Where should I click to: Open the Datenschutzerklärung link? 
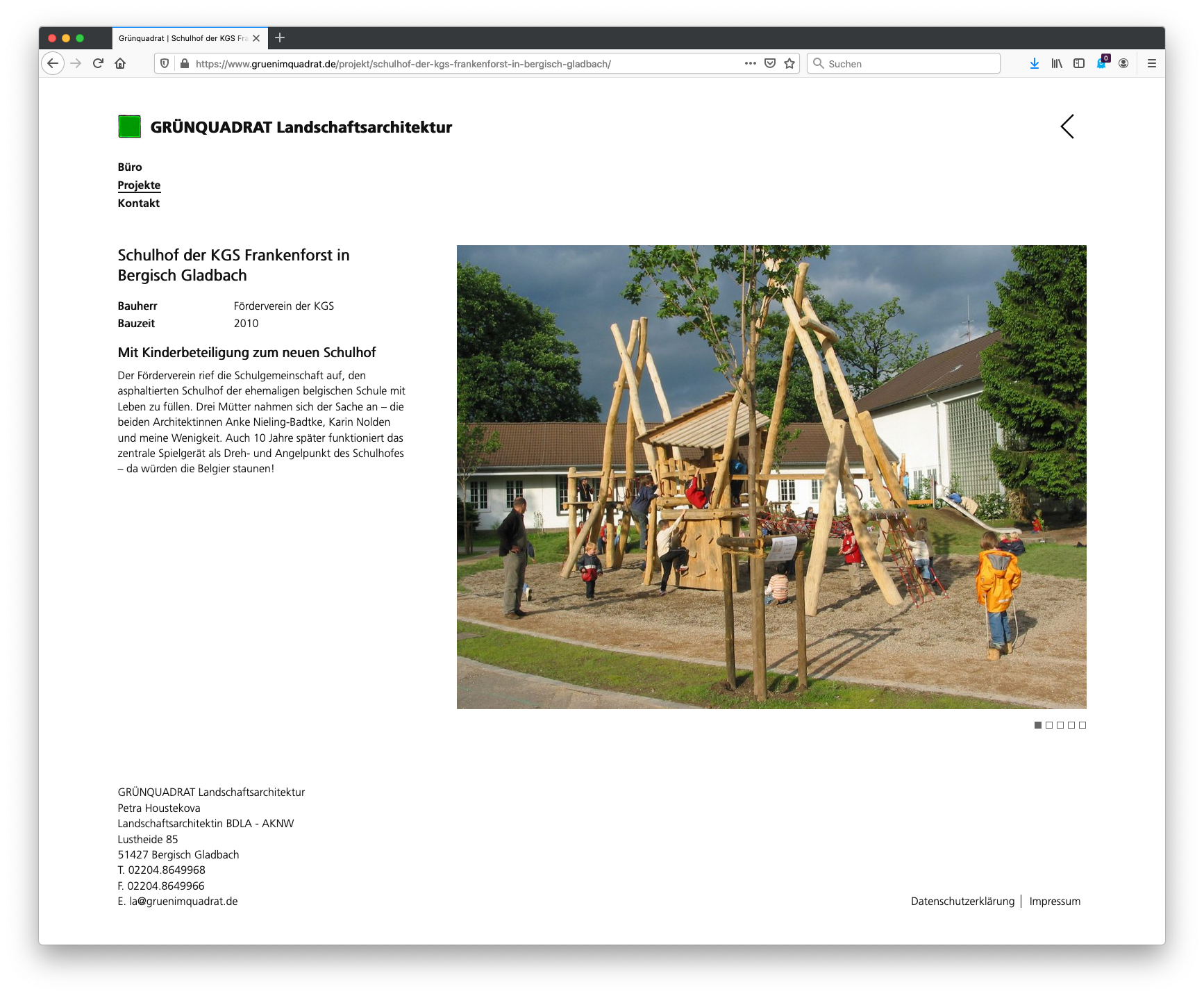pyautogui.click(x=962, y=901)
